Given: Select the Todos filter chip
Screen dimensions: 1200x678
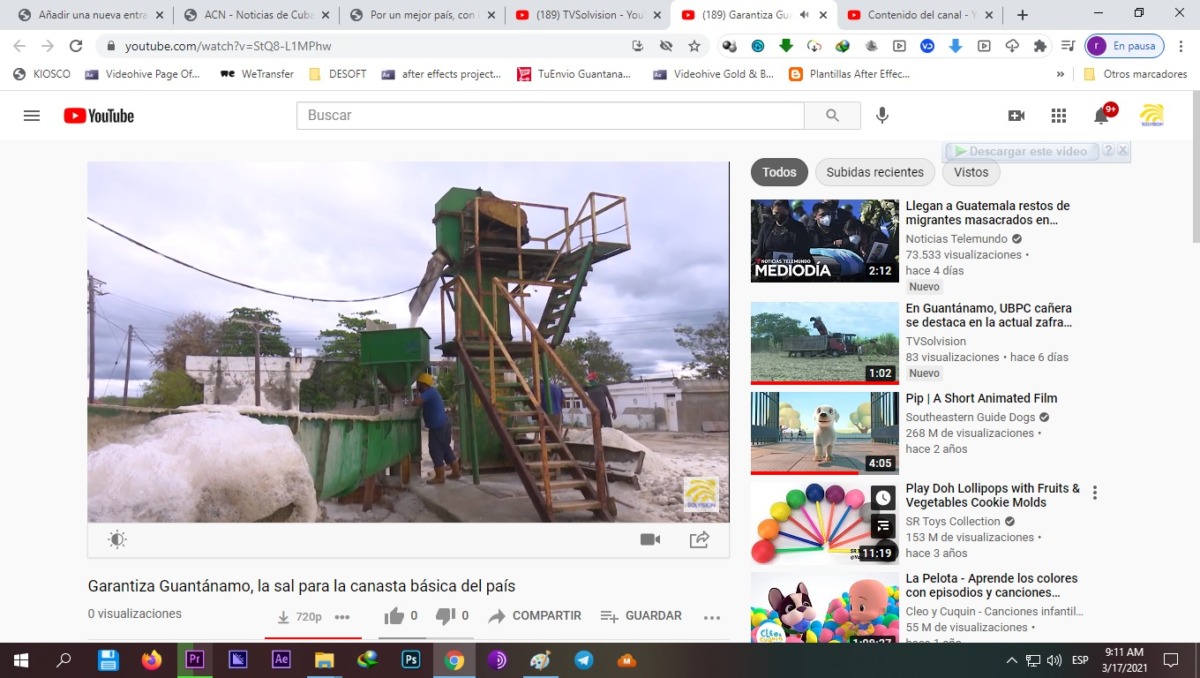Looking at the screenshot, I should pos(780,172).
